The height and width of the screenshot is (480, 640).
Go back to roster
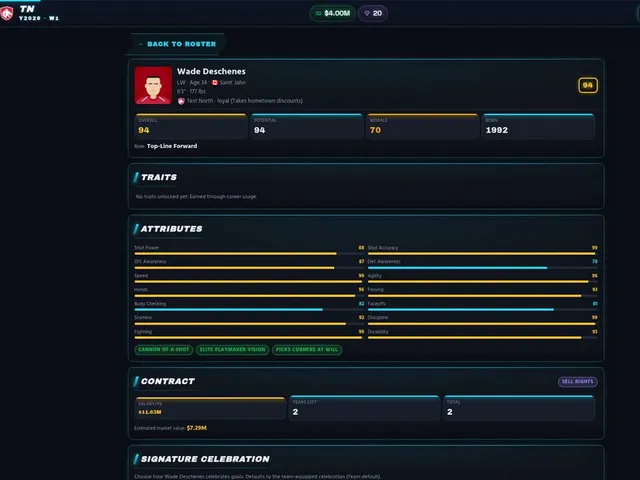177,44
